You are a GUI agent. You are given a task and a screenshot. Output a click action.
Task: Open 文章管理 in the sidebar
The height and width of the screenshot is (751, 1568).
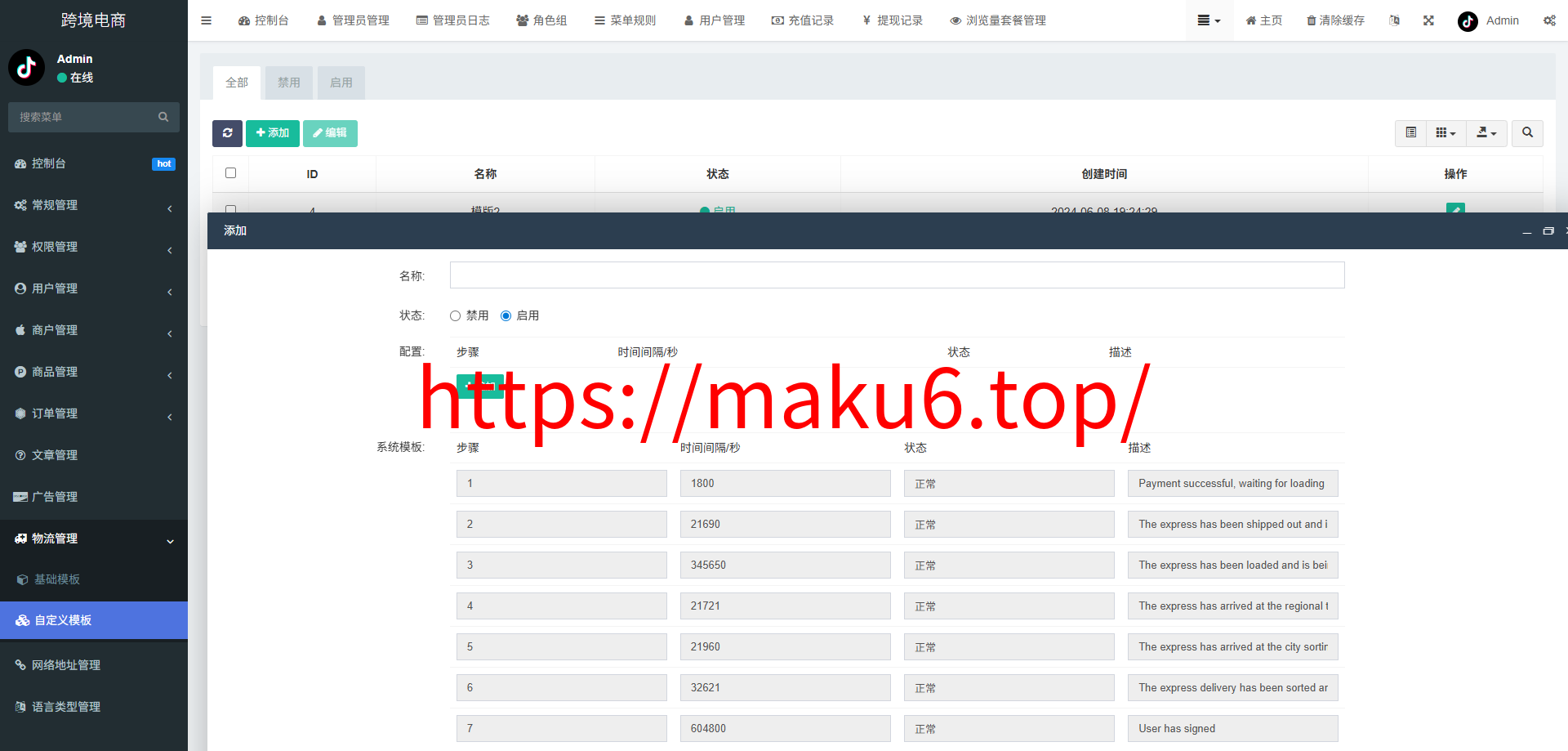pyautogui.click(x=94, y=455)
